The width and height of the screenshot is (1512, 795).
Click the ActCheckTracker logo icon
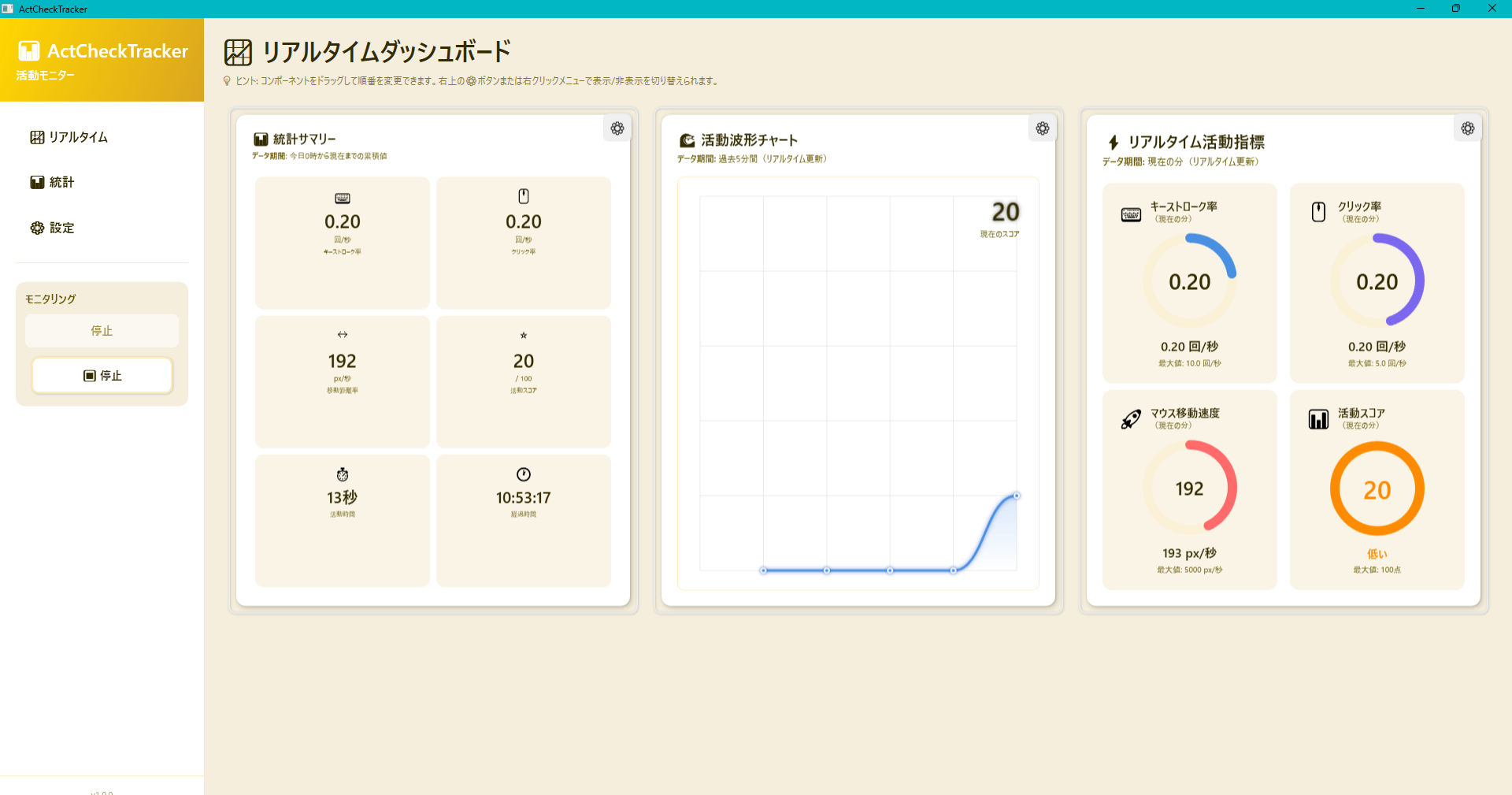(30, 50)
